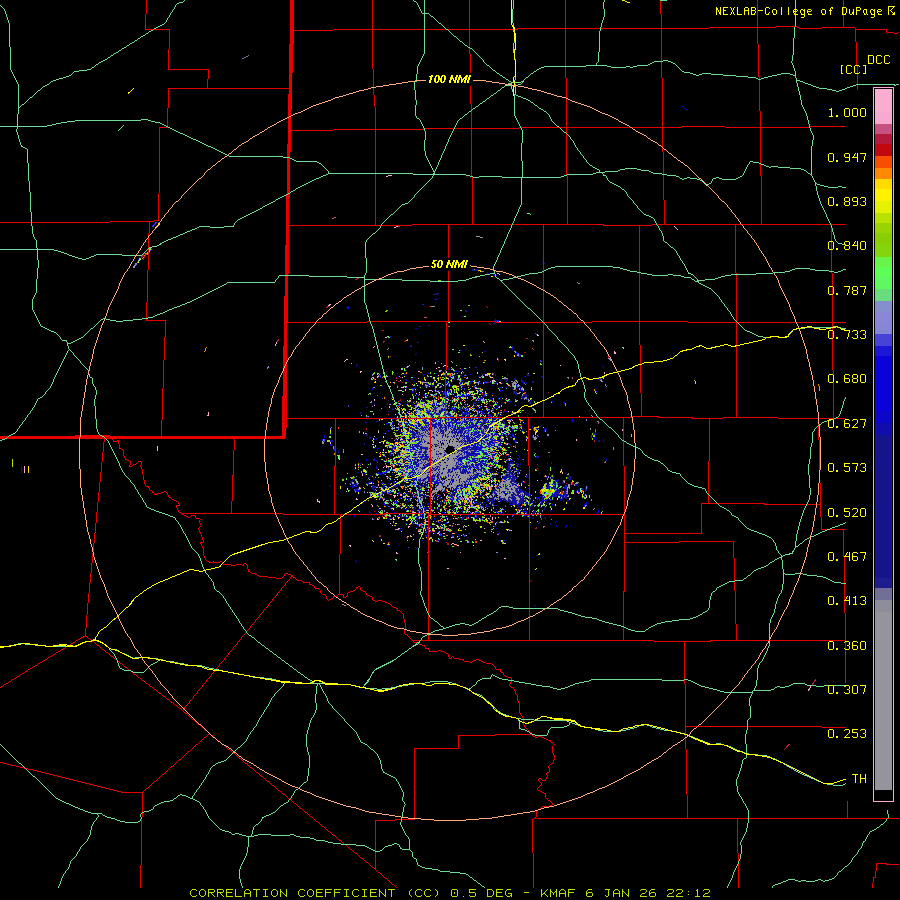Click the CORRELATION COEFFICIENT caption words

292,893
